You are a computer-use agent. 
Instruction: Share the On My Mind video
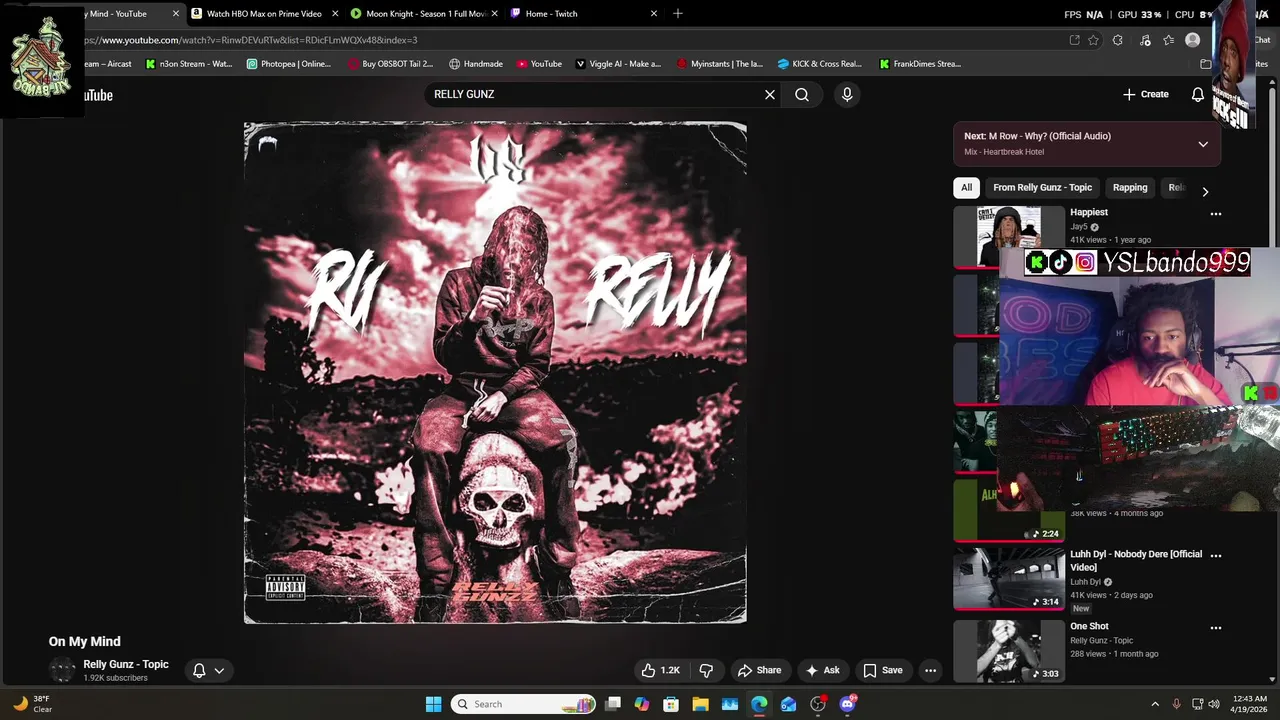click(x=759, y=670)
